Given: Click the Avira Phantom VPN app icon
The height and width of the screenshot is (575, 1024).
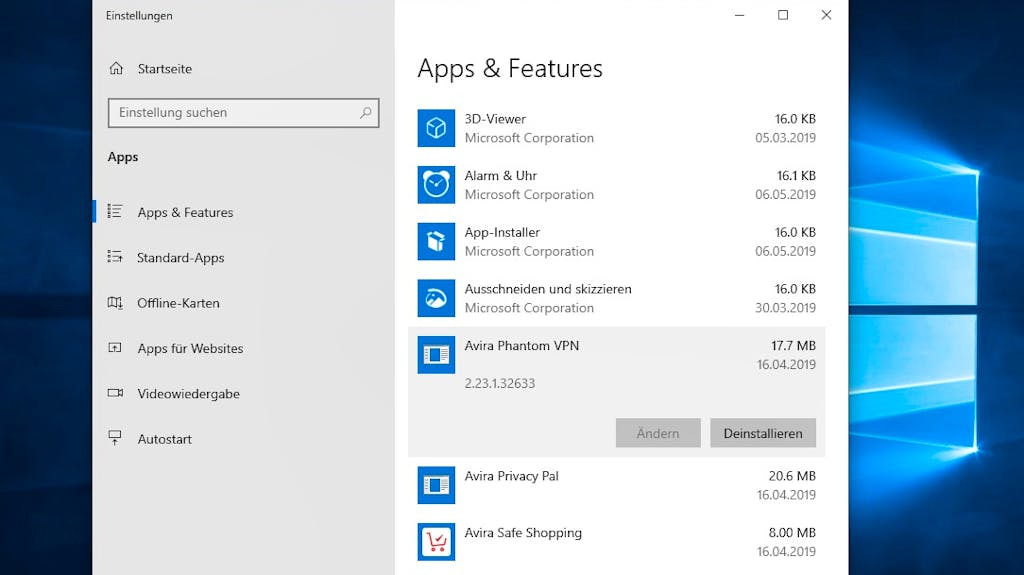Looking at the screenshot, I should click(436, 355).
